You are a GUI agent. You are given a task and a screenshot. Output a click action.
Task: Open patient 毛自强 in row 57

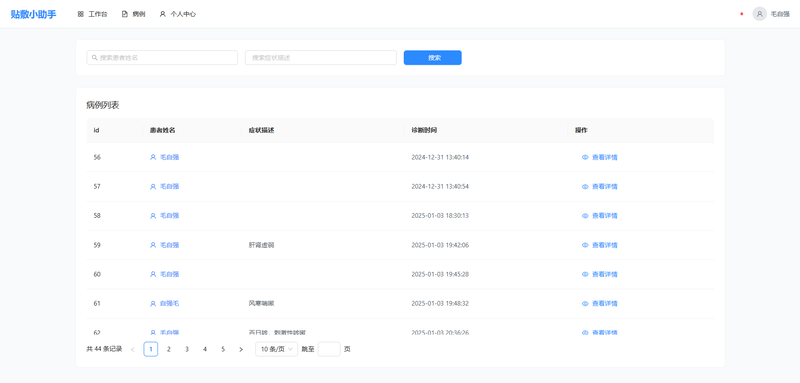169,187
